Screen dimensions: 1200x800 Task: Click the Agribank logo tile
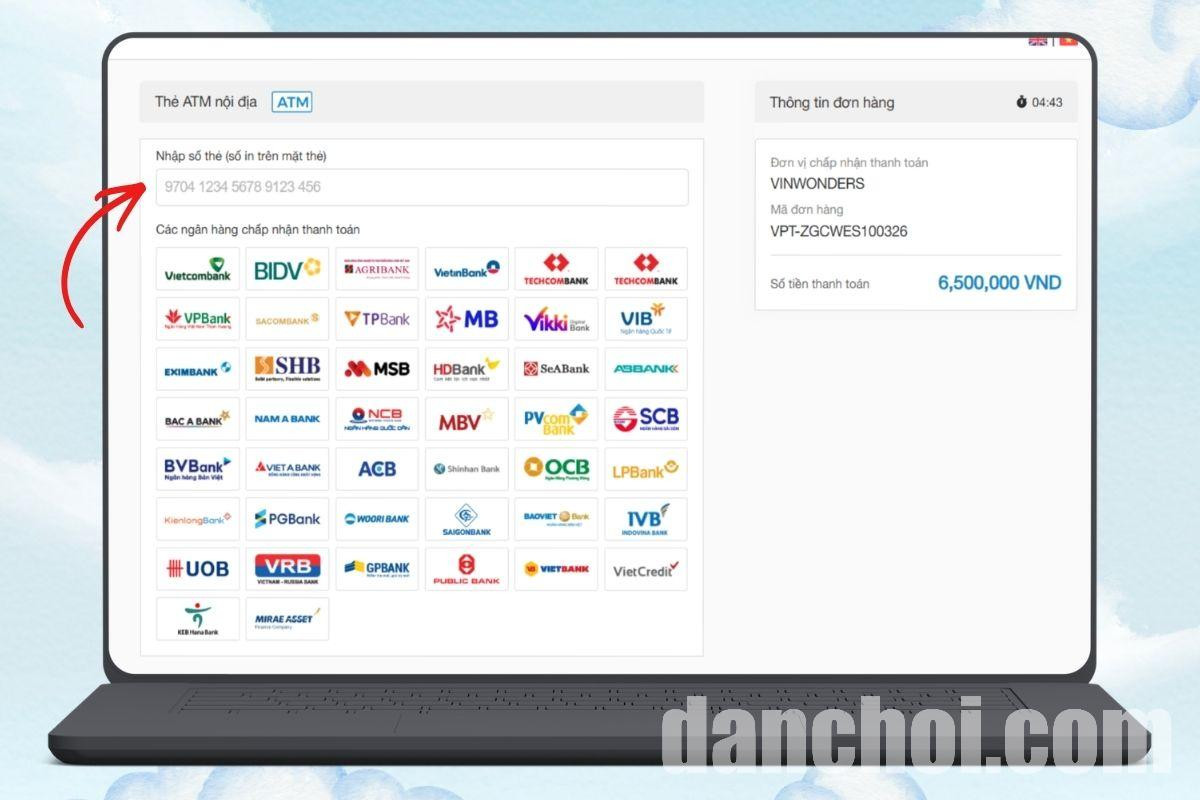(377, 269)
